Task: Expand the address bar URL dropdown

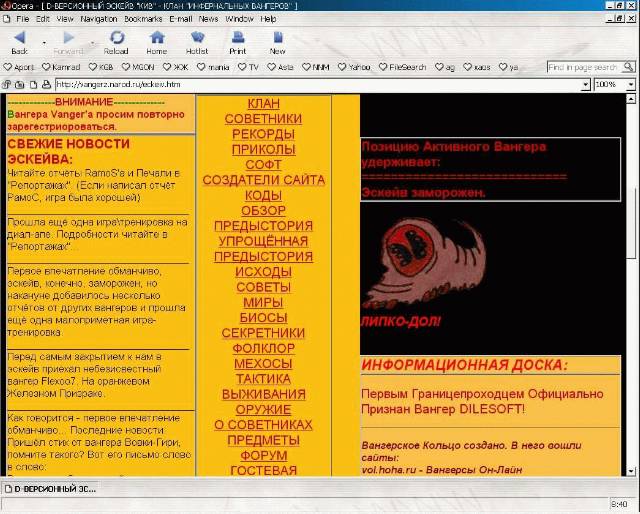Action: (x=586, y=85)
